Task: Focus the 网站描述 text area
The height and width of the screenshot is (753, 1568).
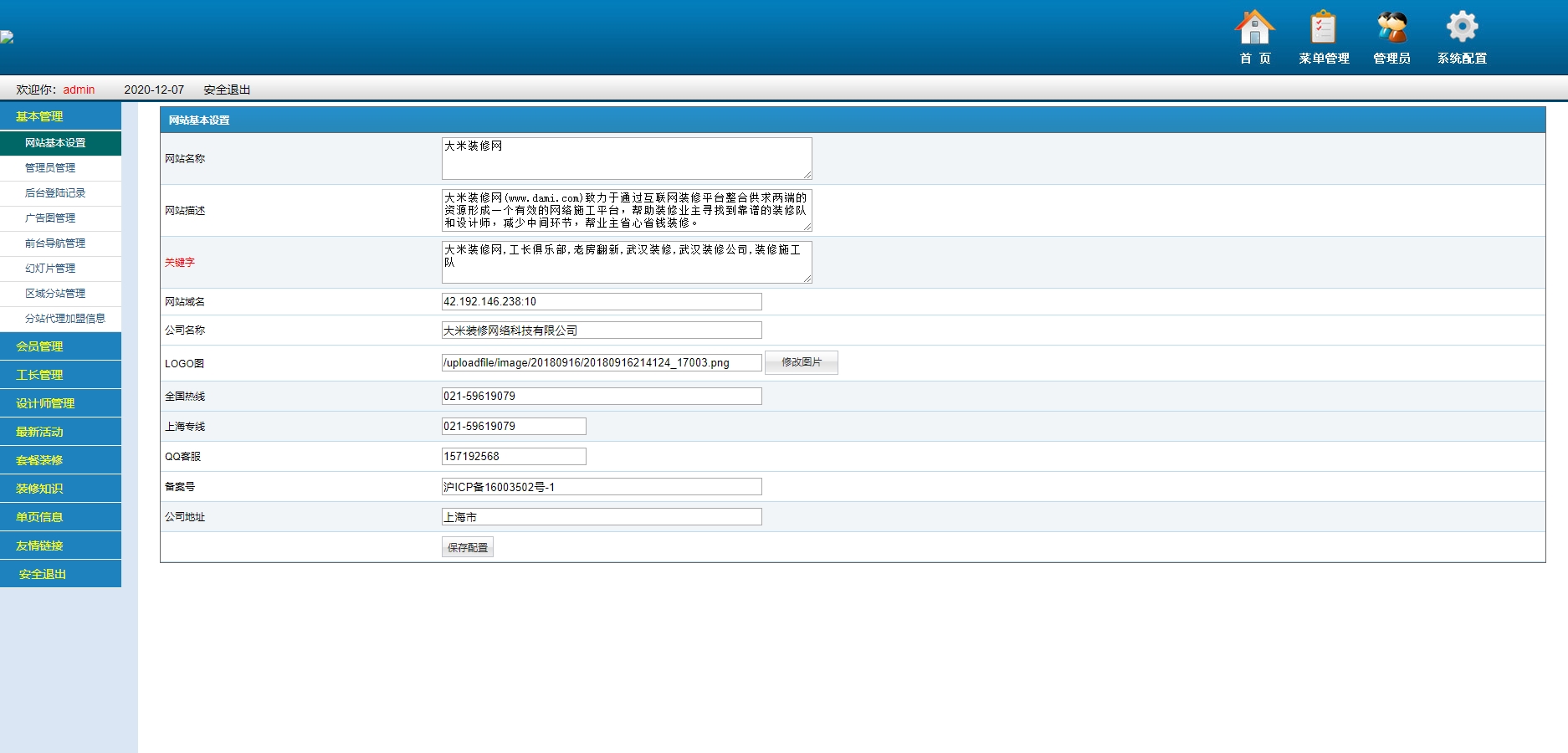Action: click(627, 210)
